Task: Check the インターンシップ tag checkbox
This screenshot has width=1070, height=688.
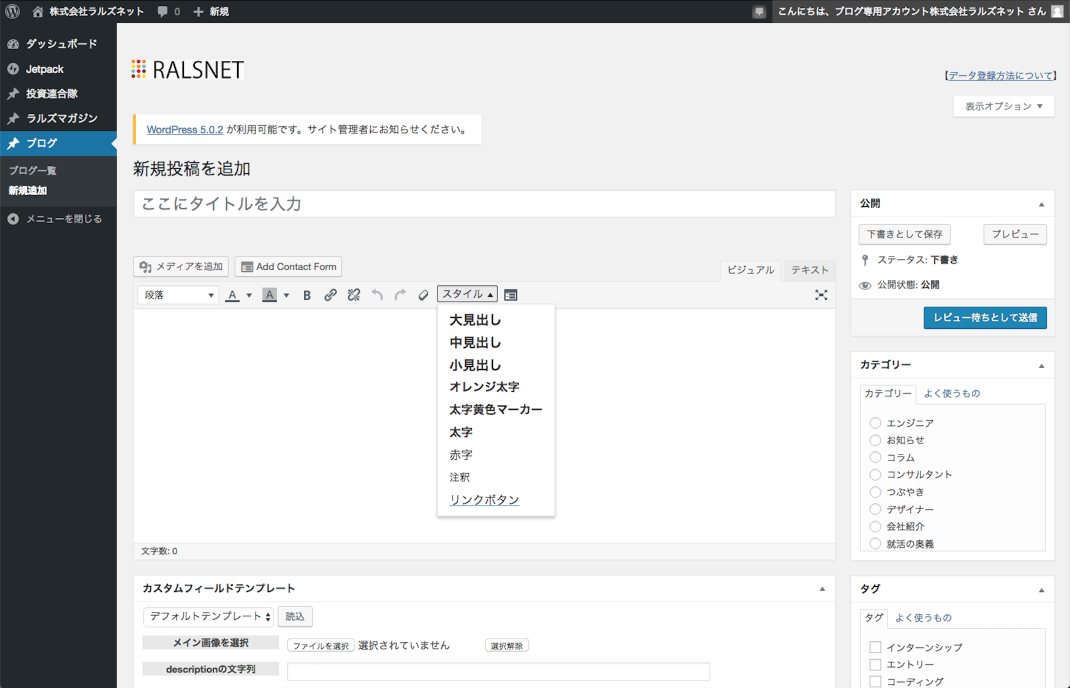Action: 875,648
